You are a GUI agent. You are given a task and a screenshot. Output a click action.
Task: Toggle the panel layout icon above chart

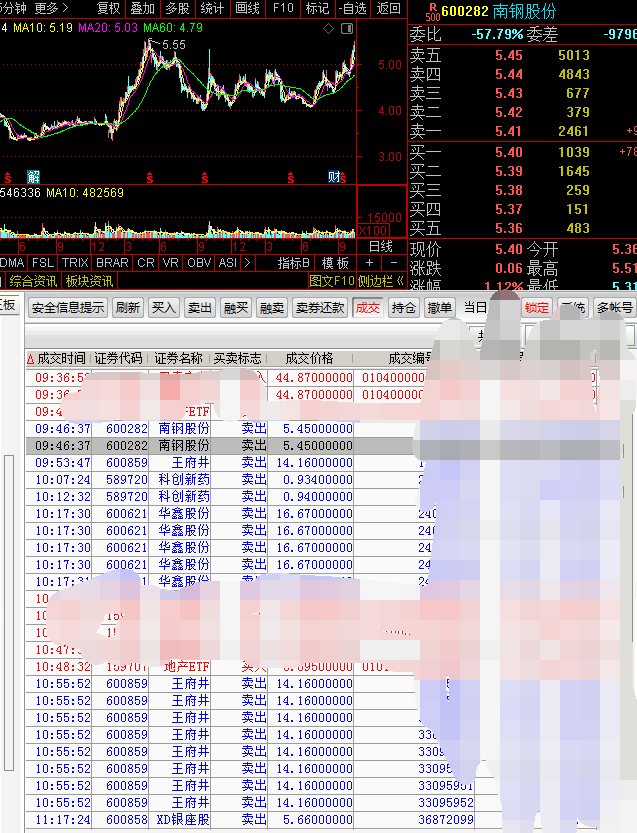[347, 29]
